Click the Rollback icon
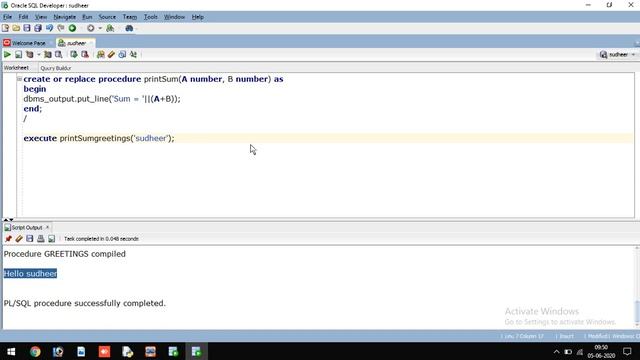 85,54
